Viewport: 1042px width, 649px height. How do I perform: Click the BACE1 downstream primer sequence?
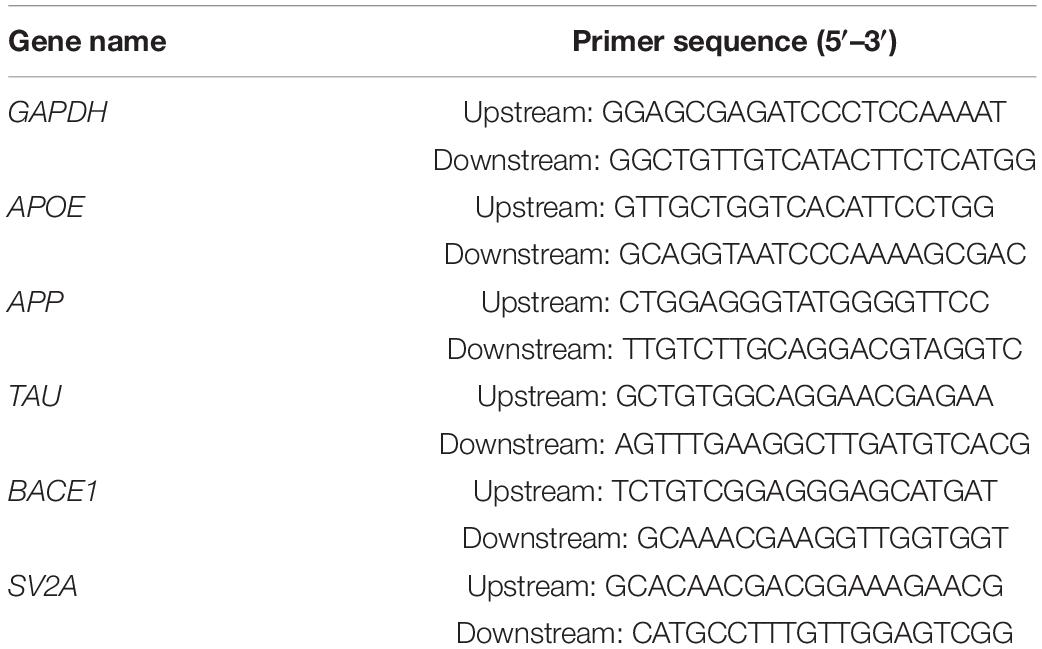click(734, 539)
